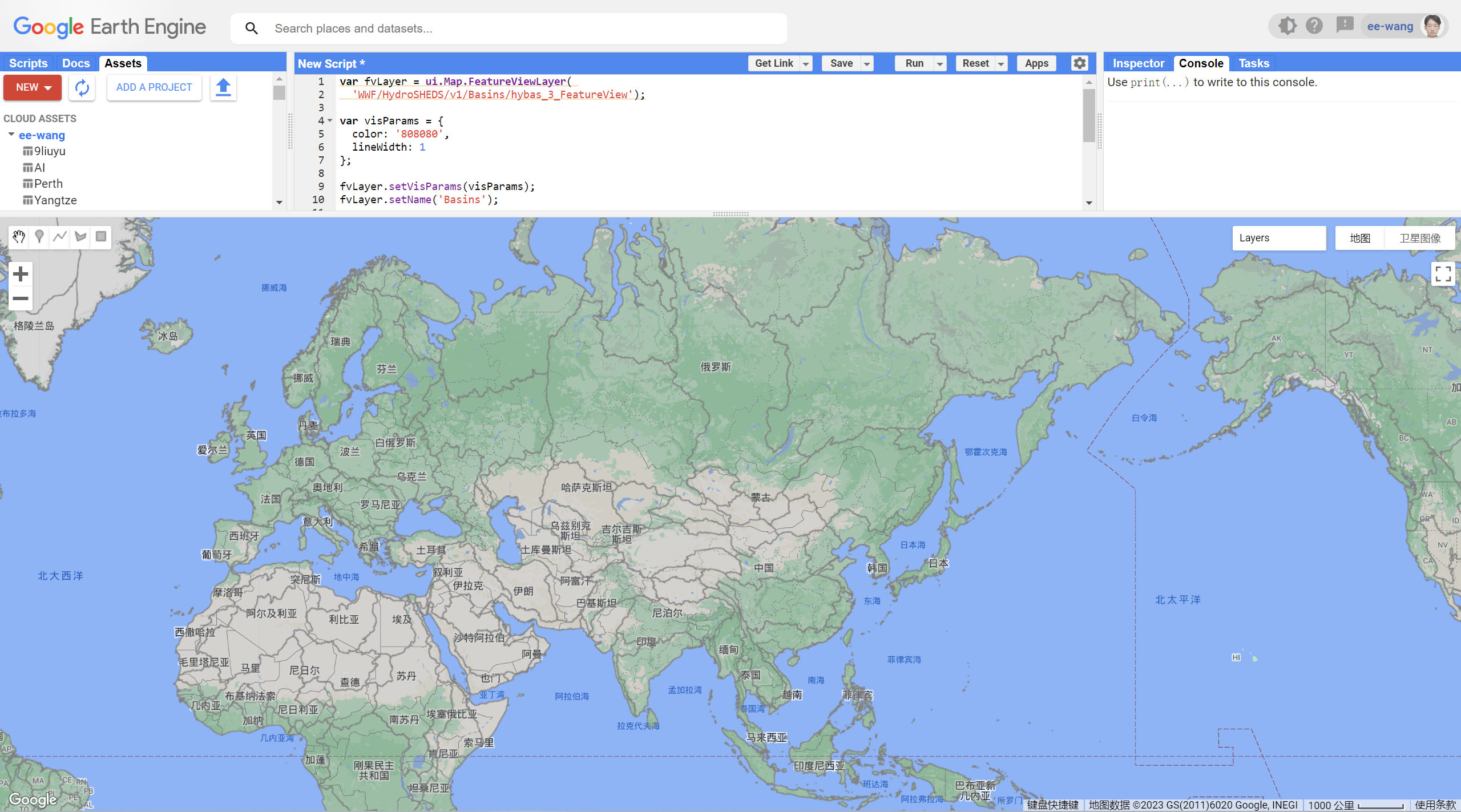Switch to the Inspector tab
1461x812 pixels.
click(x=1139, y=63)
